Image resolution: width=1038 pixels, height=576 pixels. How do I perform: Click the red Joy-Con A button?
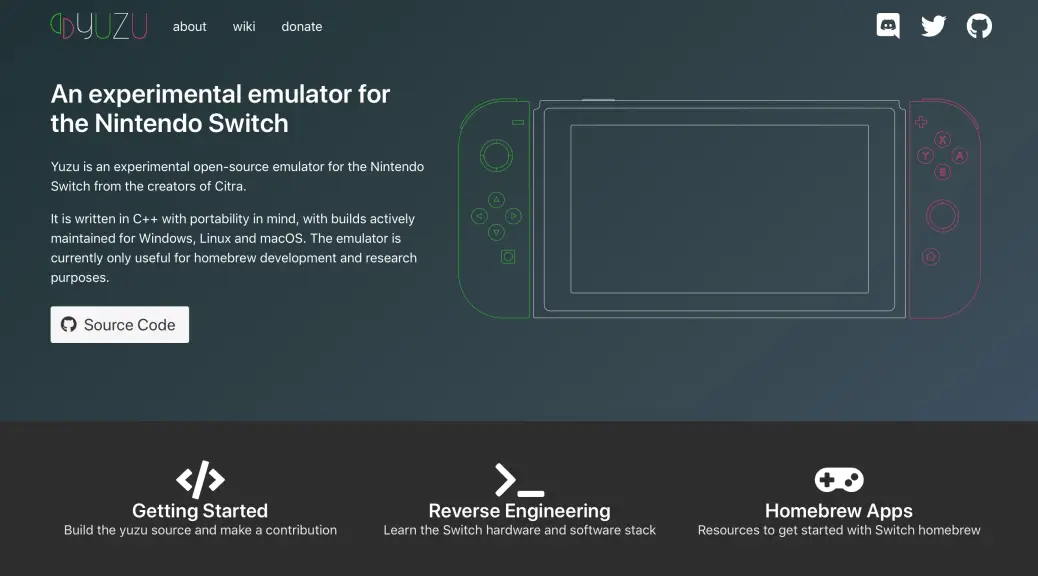pos(960,156)
